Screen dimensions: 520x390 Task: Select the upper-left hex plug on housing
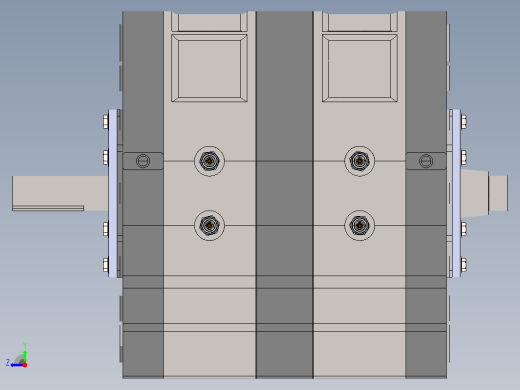point(209,161)
